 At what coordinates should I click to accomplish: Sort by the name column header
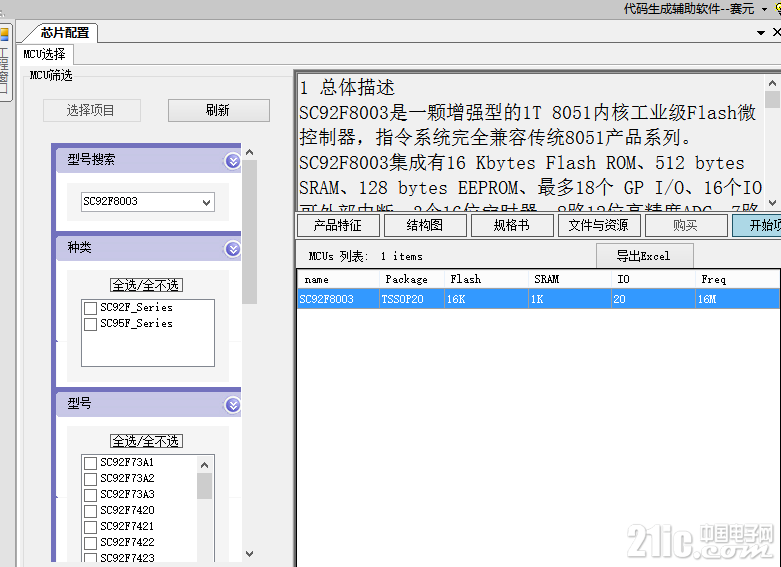(339, 280)
